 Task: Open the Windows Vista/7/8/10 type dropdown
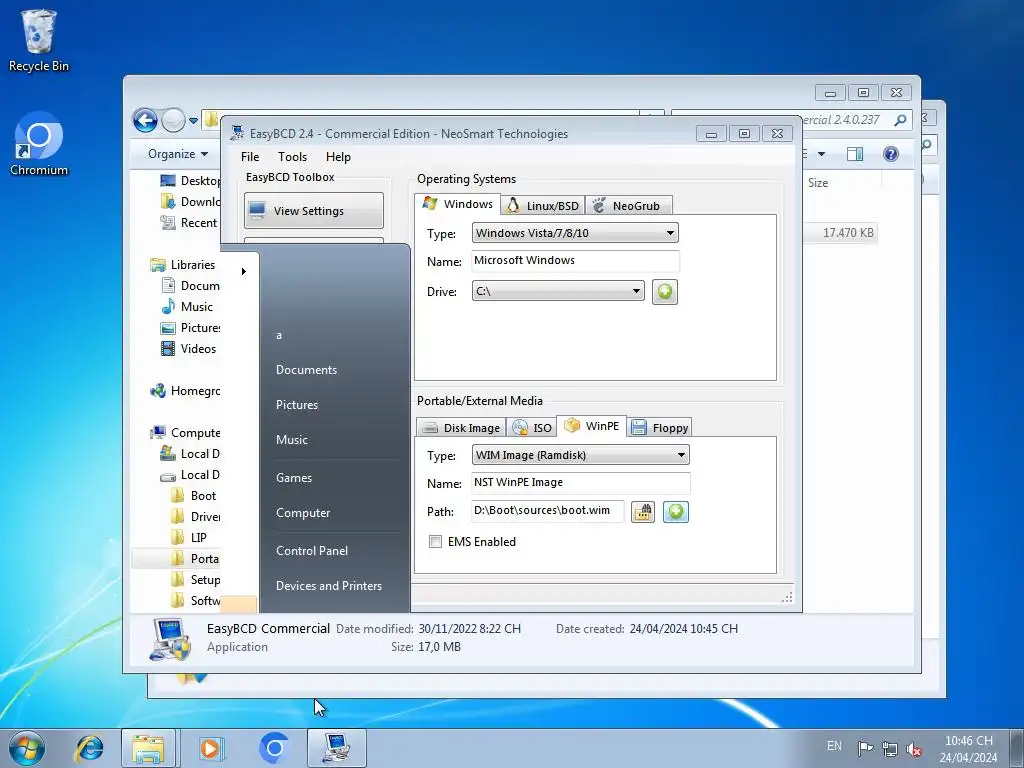(x=575, y=233)
